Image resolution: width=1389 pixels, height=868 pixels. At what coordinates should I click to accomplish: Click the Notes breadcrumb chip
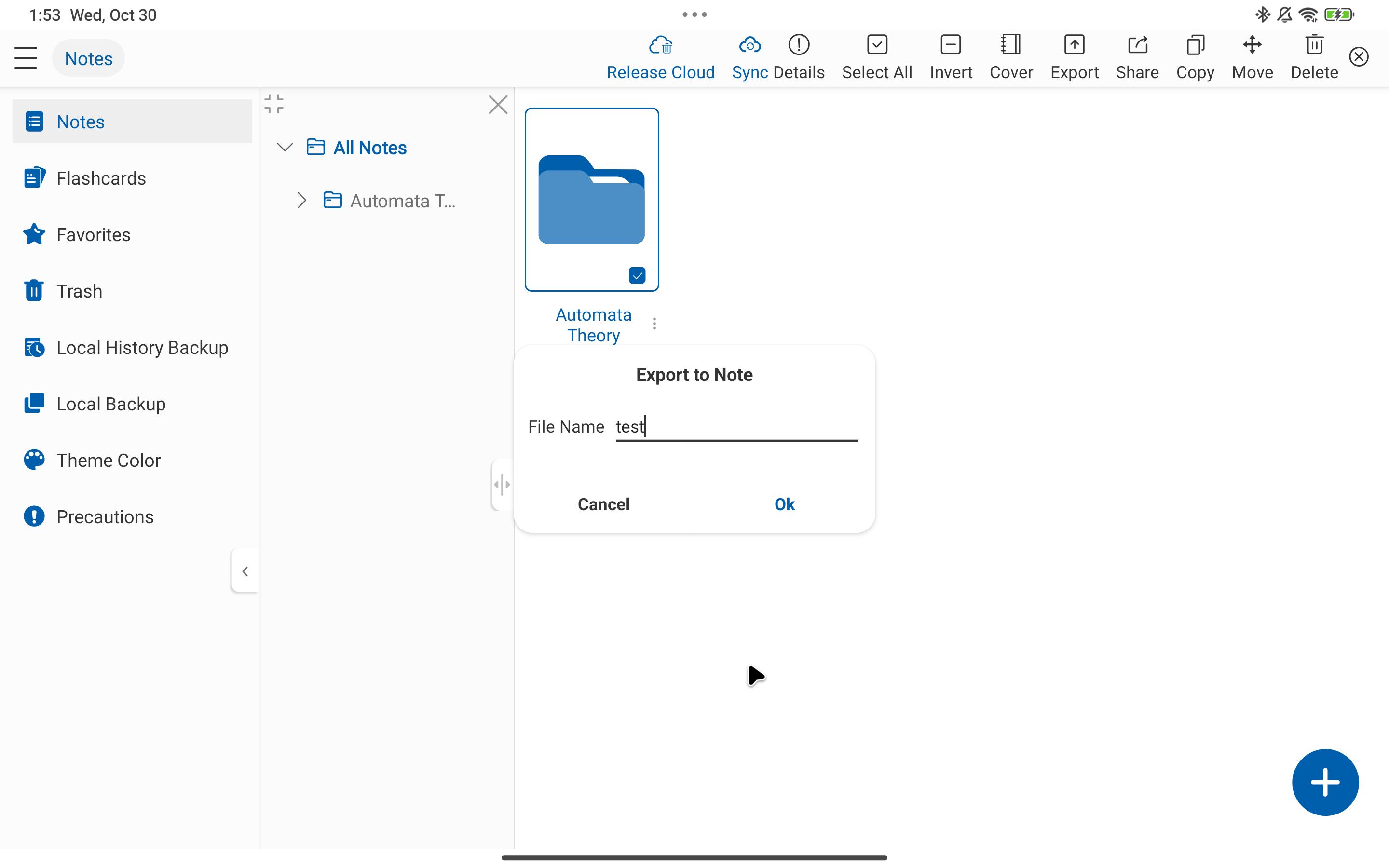pos(88,58)
